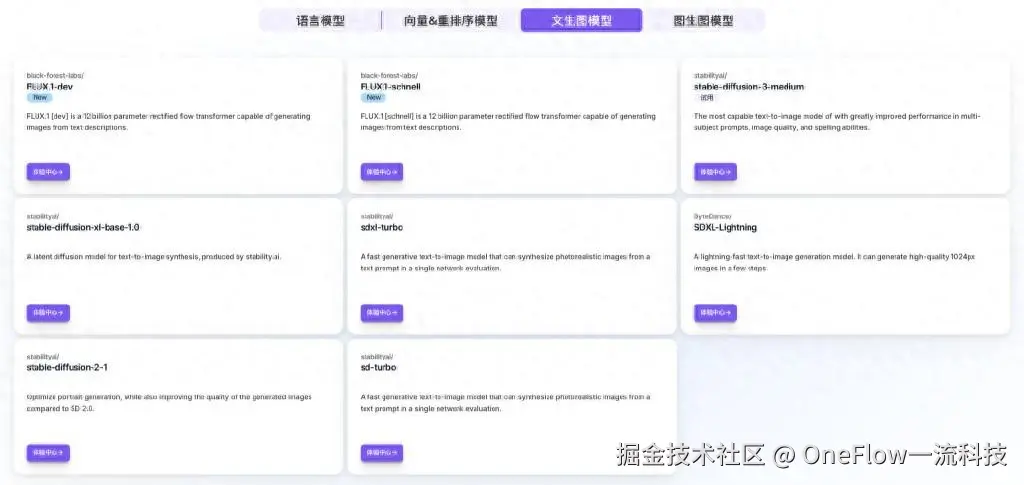Open 体验中心 for sd-turbo
1024x485 pixels.
click(382, 453)
